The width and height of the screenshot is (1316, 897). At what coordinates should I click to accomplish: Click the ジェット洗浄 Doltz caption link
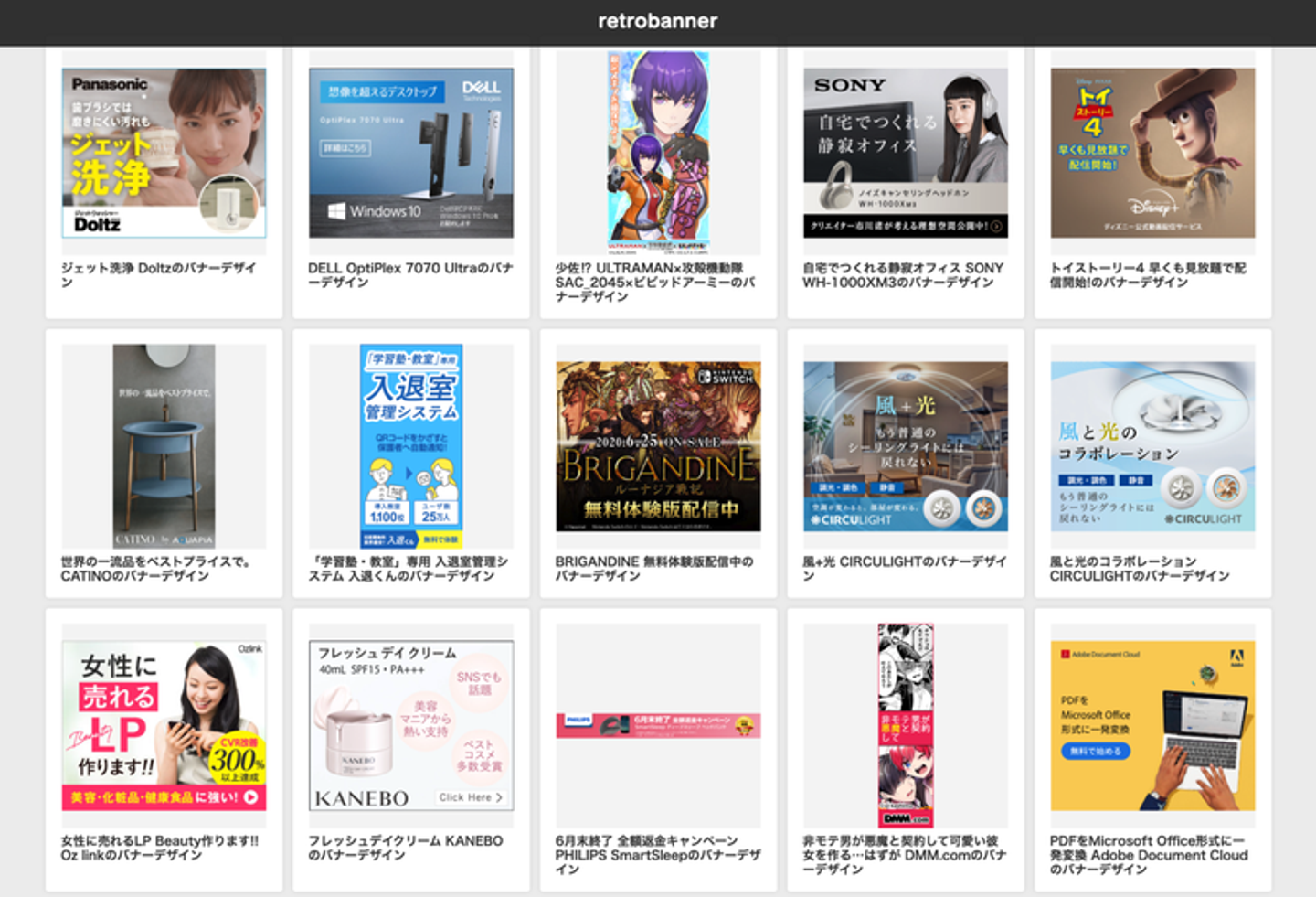159,275
